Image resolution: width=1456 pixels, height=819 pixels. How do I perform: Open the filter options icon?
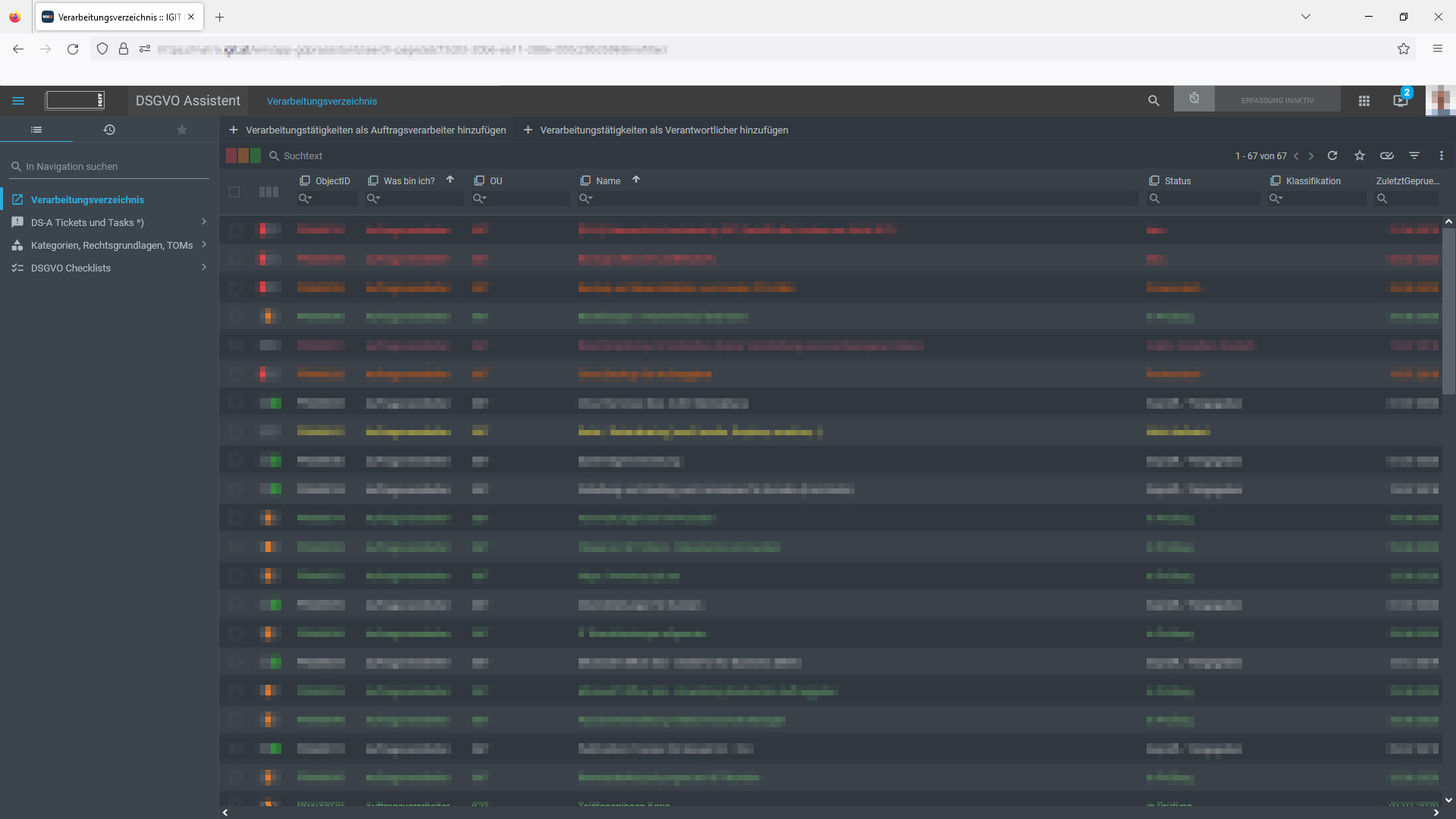[1414, 155]
